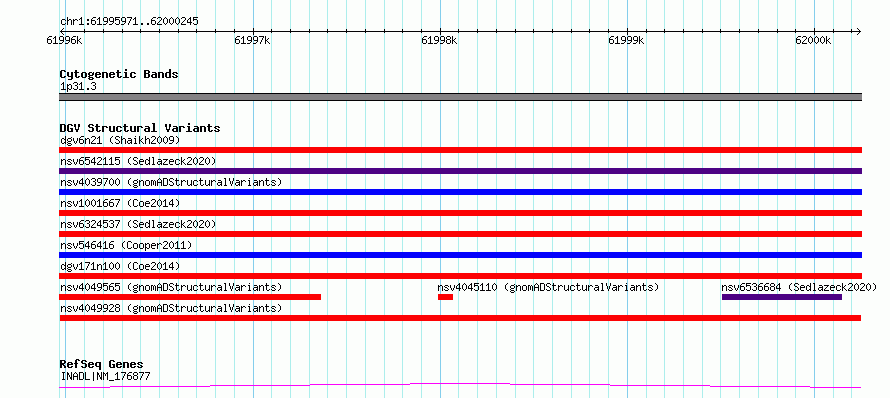The image size is (890, 398).
Task: Click the red nsv4049928 variant bar
Action: (460, 318)
